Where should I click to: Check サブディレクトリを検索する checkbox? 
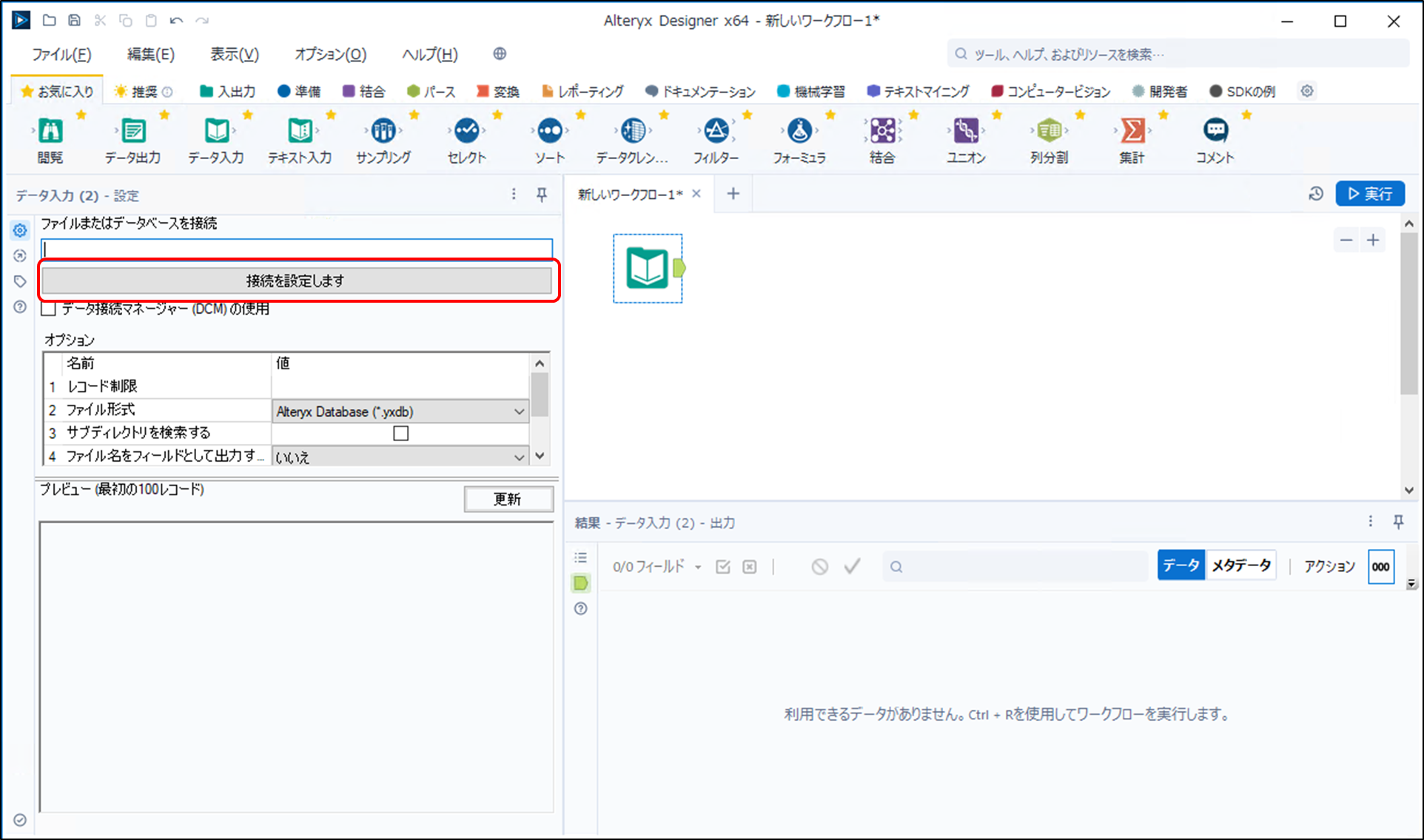click(400, 433)
